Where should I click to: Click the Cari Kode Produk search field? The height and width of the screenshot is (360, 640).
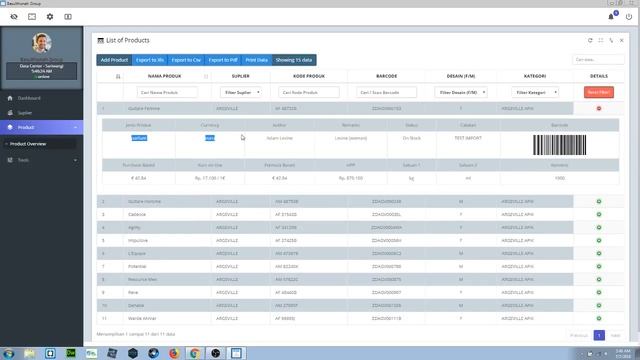coord(309,93)
